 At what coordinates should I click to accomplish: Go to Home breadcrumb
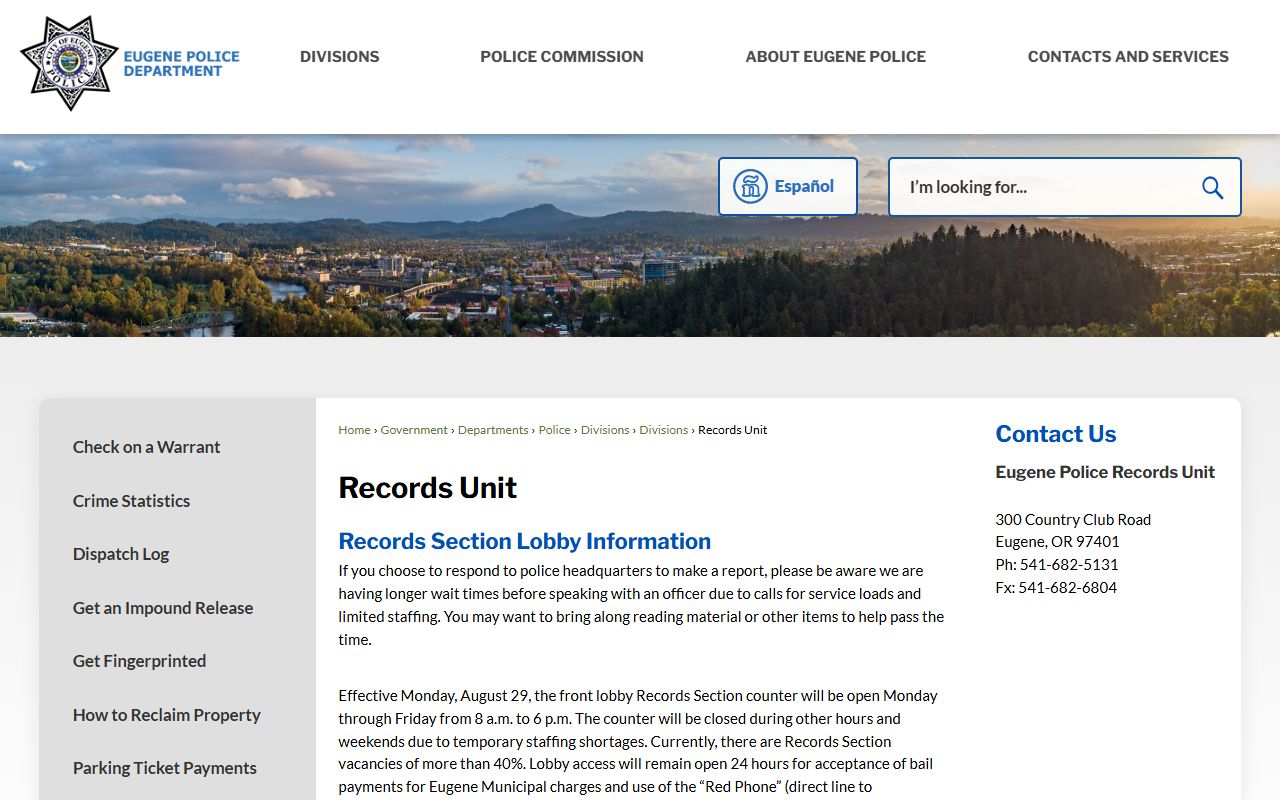(354, 430)
